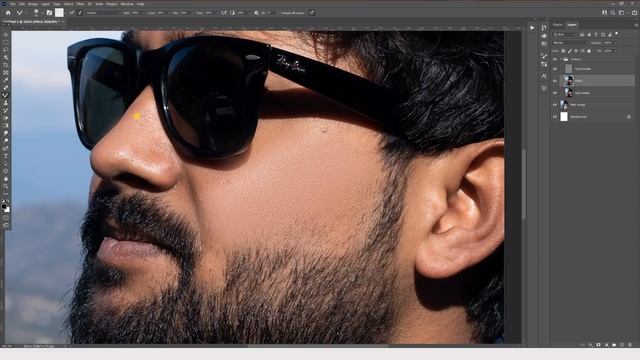Open the Actions panel play icon
This screenshot has height=360, width=640.
coord(532,28)
